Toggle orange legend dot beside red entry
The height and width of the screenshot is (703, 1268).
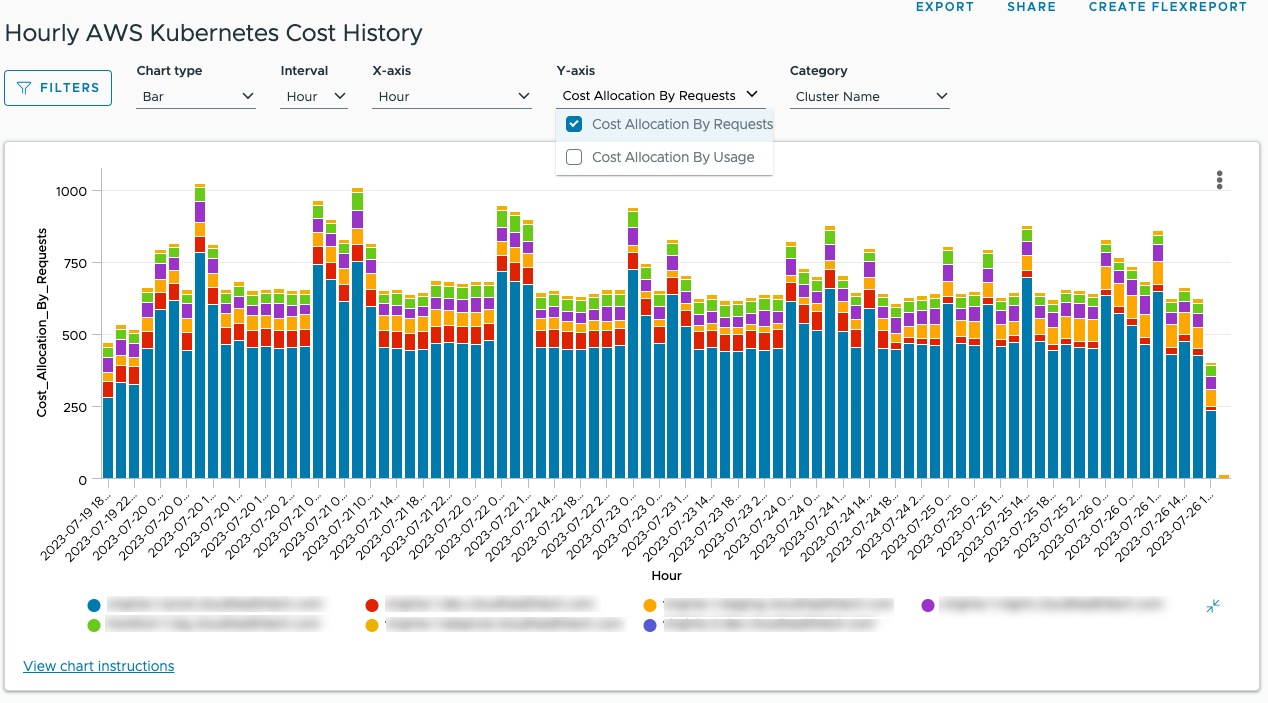[x=650, y=605]
